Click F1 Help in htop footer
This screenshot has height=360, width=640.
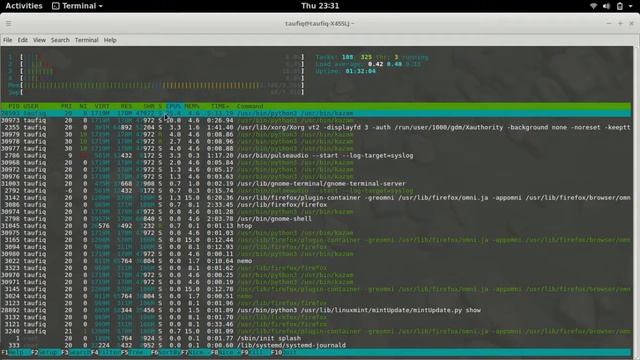coord(13,352)
